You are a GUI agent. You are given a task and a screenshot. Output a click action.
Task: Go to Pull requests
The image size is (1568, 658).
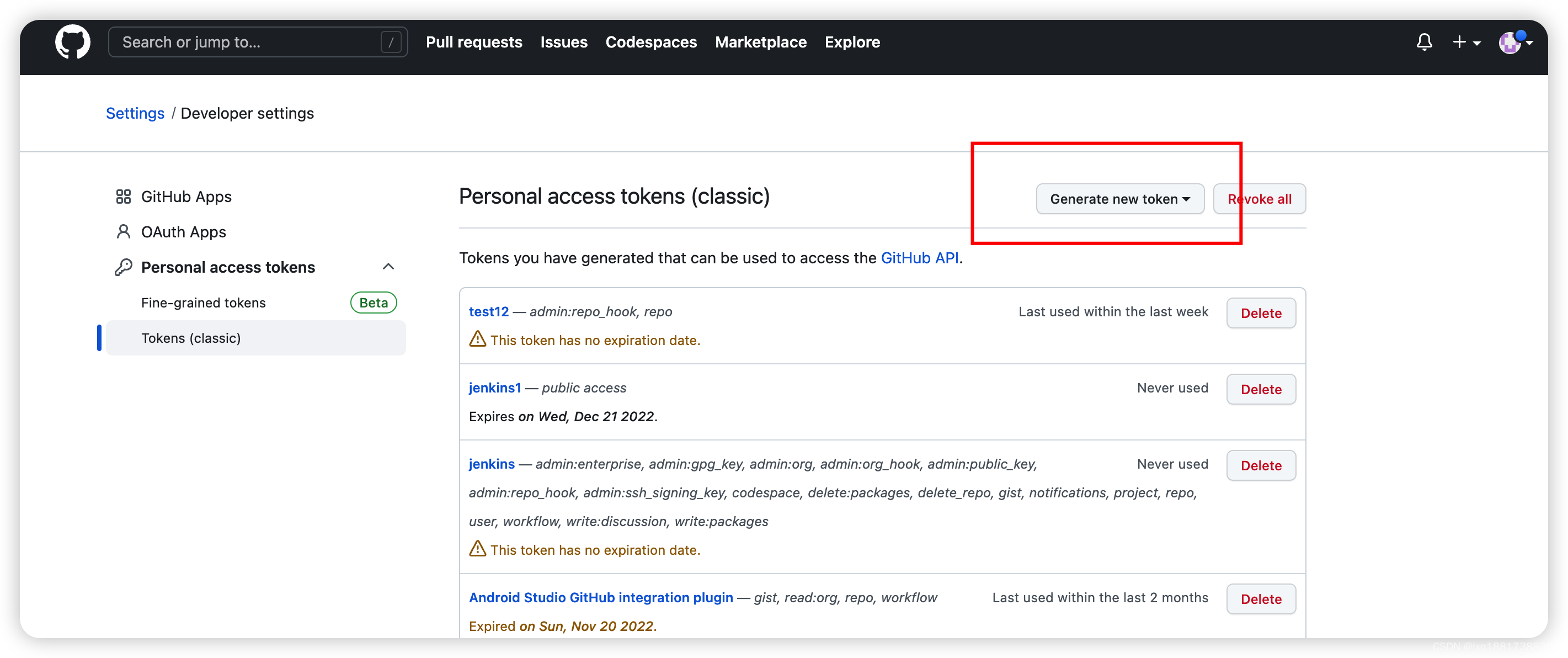(x=473, y=42)
